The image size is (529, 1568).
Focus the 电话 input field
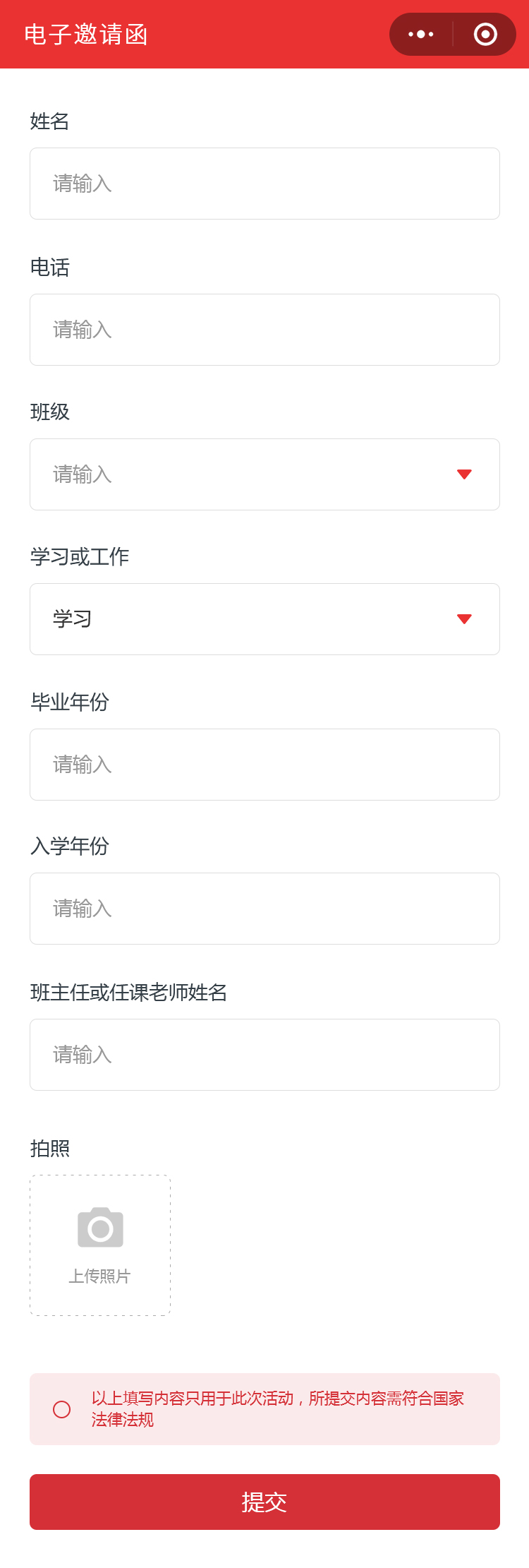click(264, 330)
